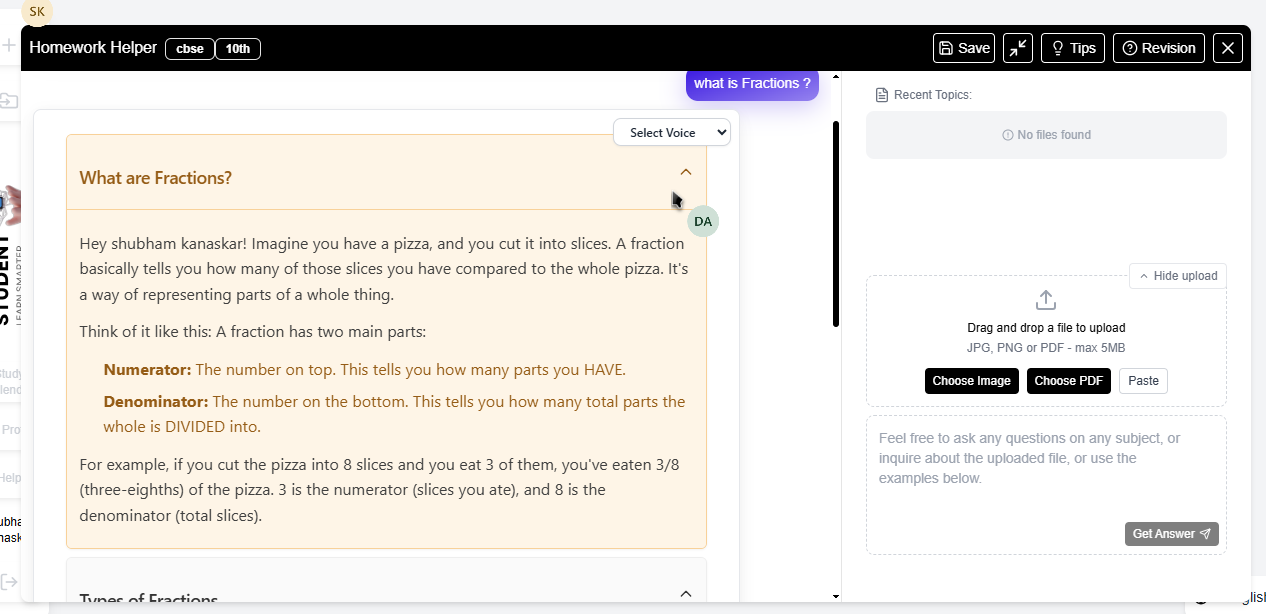The height and width of the screenshot is (614, 1266).
Task: Close the Homework Helper panel
Action: coord(1228,48)
